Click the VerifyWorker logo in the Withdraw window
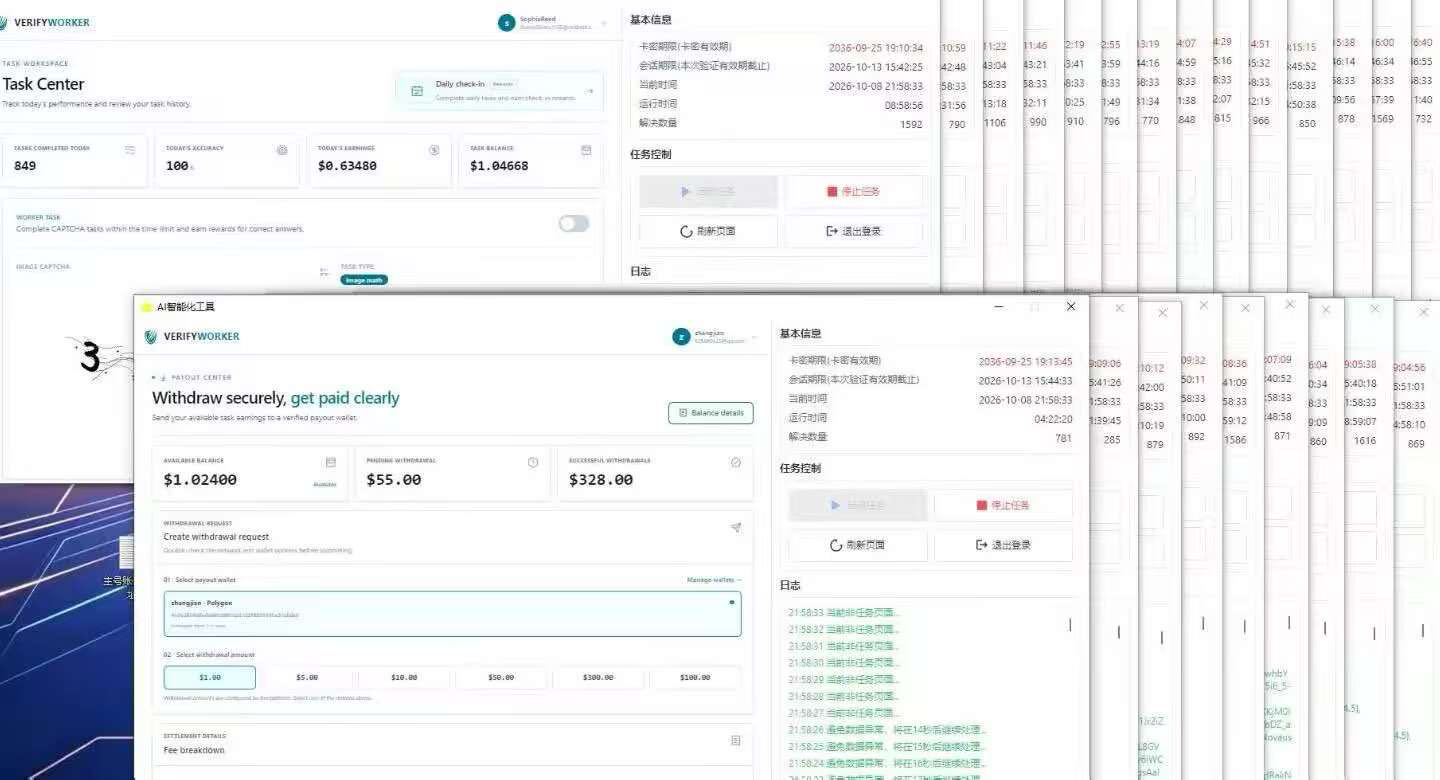Viewport: 1440px width, 780px height. tap(192, 336)
